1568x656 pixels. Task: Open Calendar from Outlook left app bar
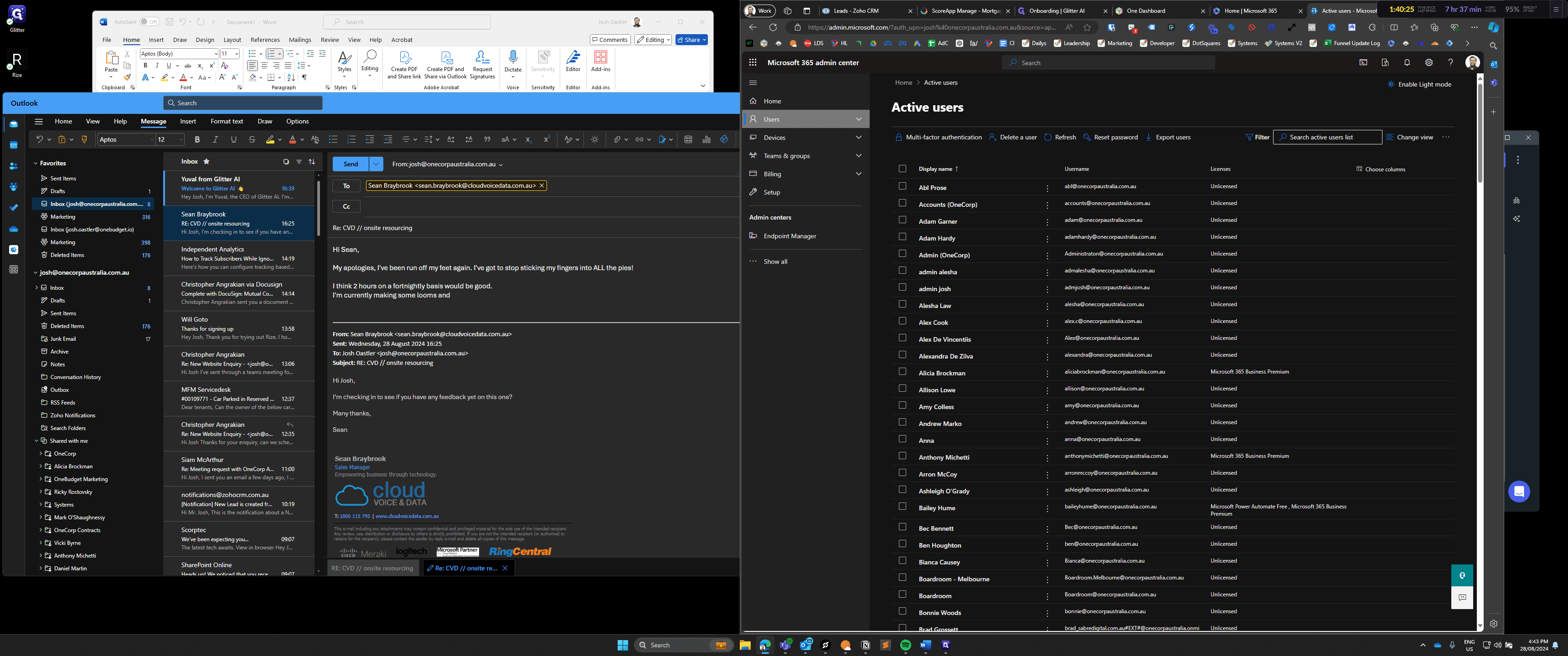click(13, 145)
